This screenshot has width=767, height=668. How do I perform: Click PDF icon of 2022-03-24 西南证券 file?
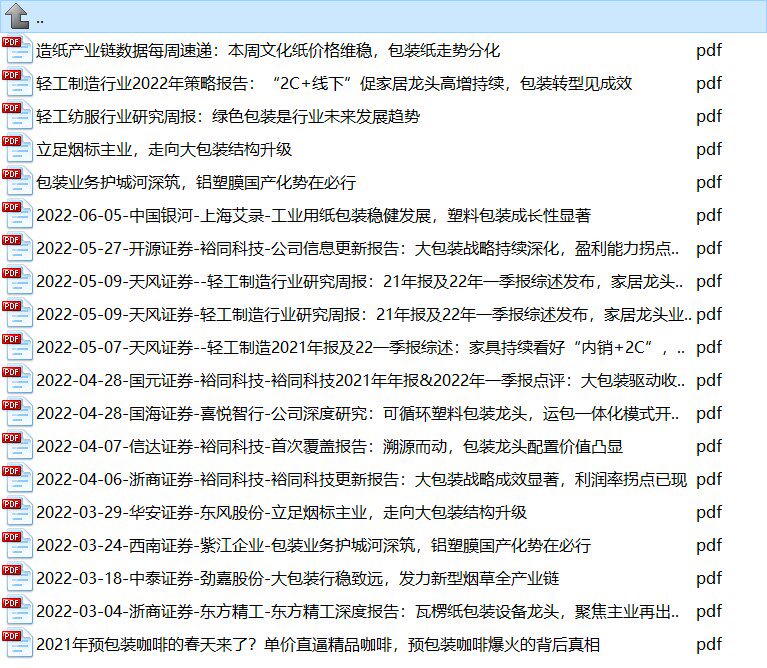[17, 545]
